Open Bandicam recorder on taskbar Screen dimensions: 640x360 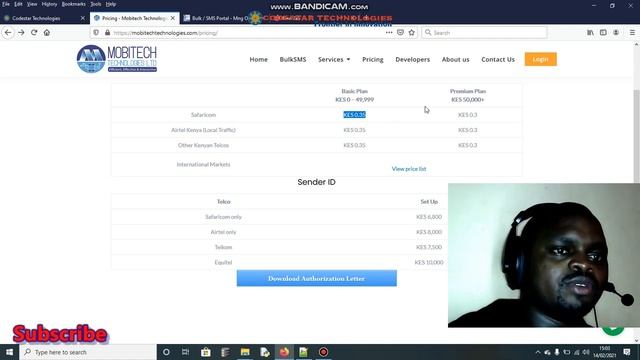point(323,352)
